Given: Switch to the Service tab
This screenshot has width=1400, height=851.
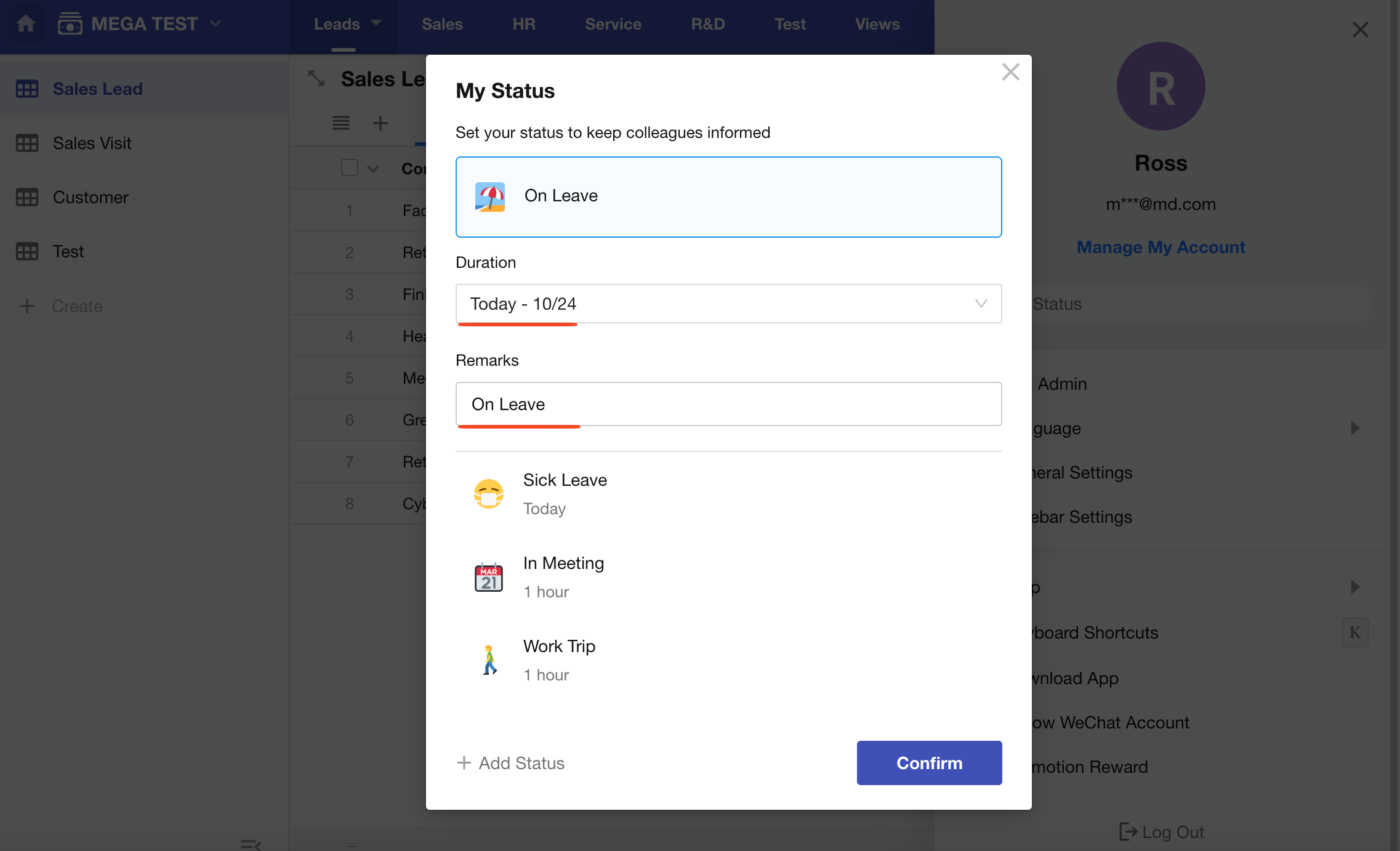Looking at the screenshot, I should (x=613, y=24).
